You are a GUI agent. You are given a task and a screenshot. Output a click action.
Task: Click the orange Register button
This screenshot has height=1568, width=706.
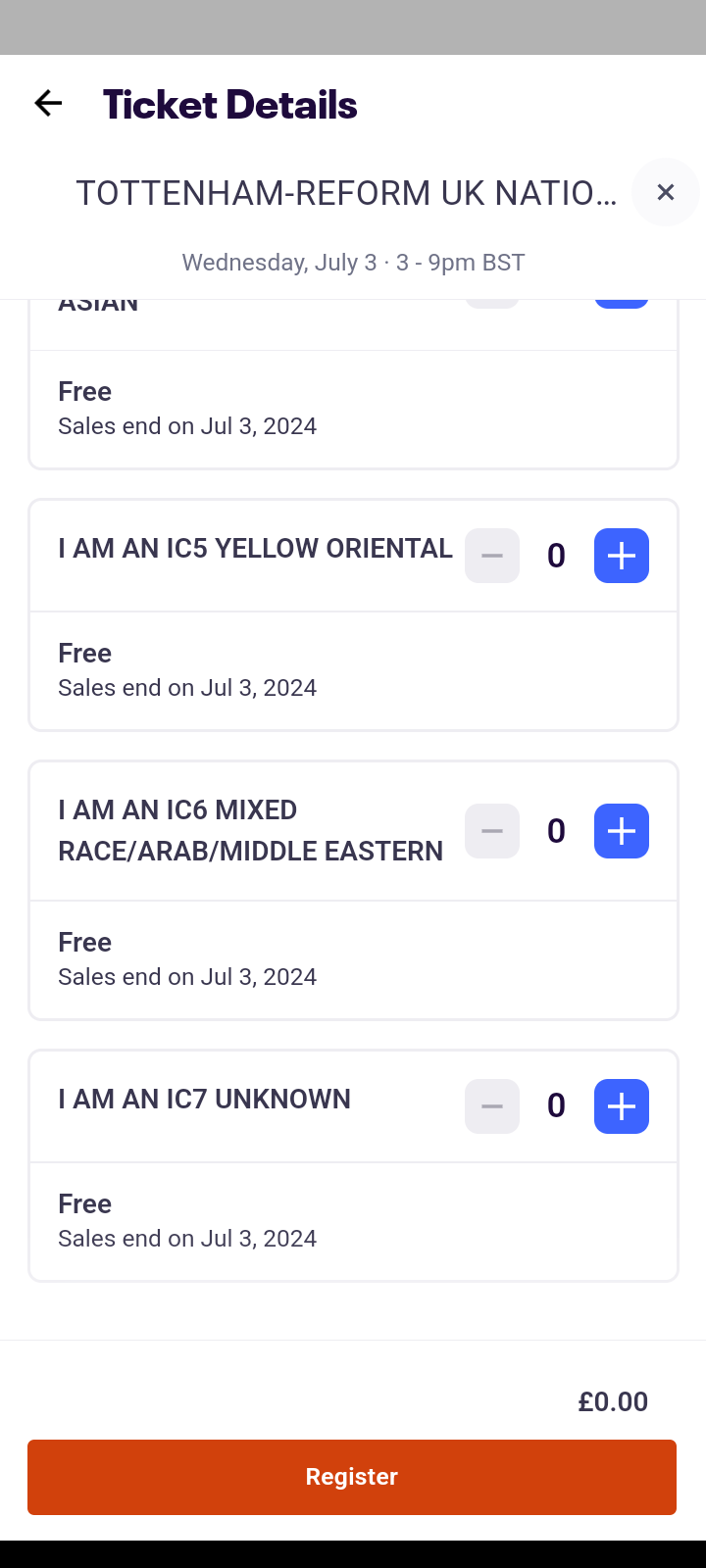click(x=352, y=1477)
